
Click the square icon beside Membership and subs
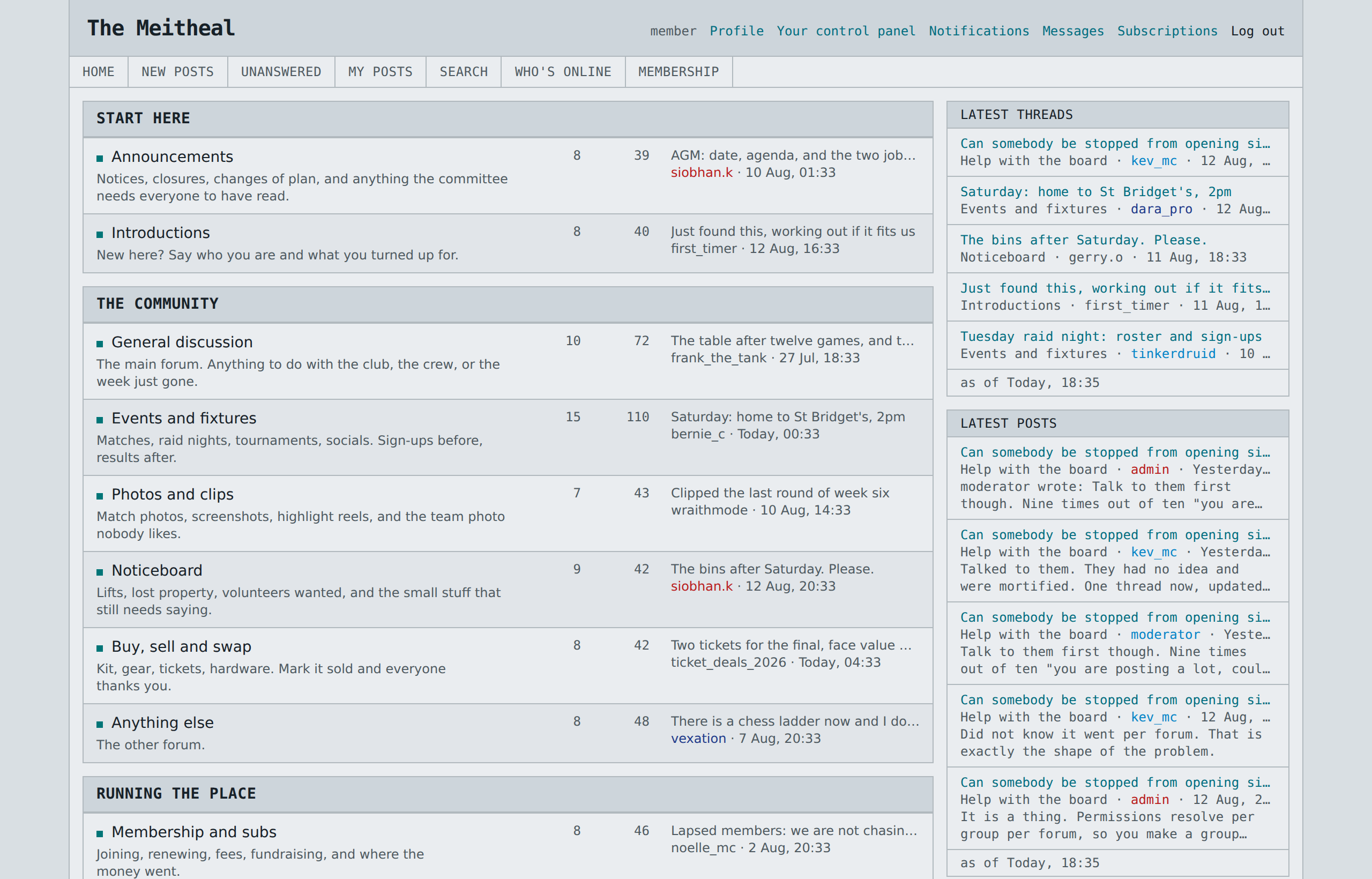(x=100, y=833)
